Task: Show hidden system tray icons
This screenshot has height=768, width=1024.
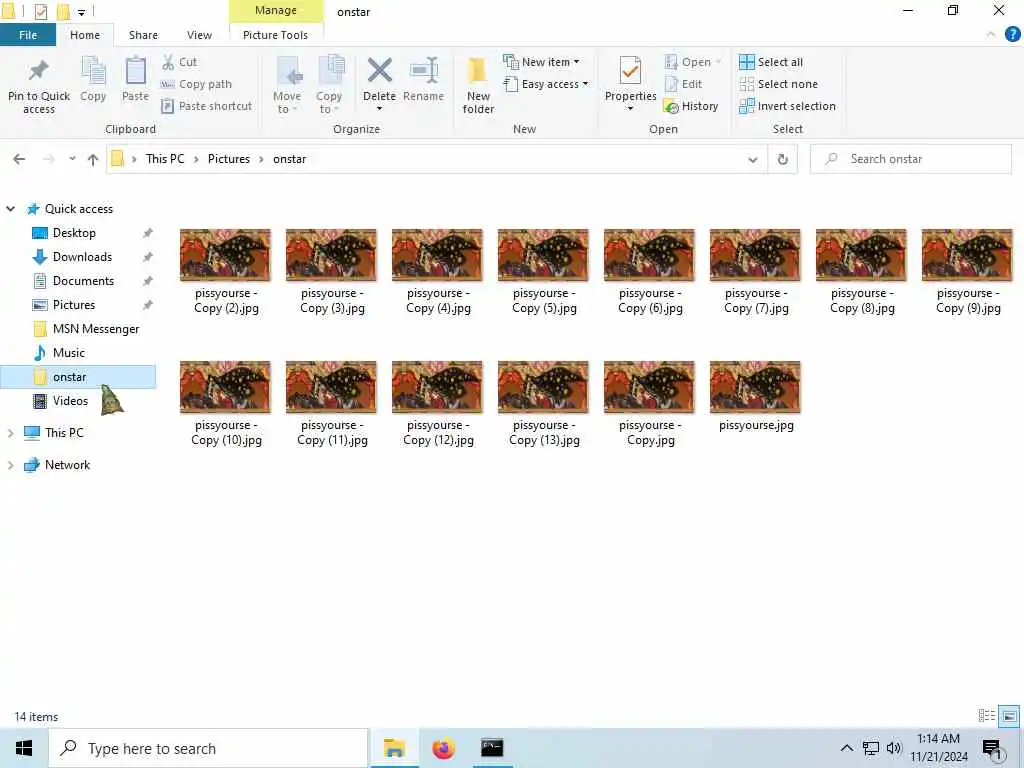Action: pyautogui.click(x=846, y=748)
